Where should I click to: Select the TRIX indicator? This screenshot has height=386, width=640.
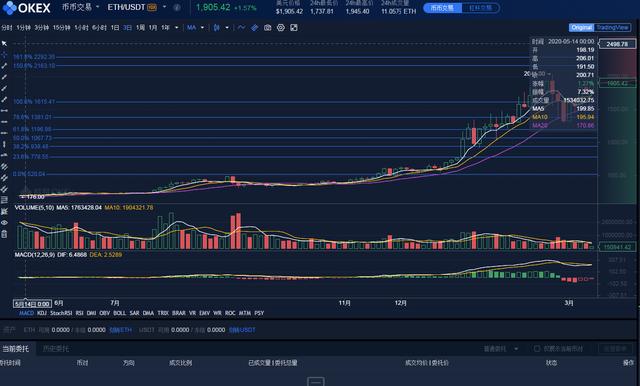pyautogui.click(x=163, y=313)
